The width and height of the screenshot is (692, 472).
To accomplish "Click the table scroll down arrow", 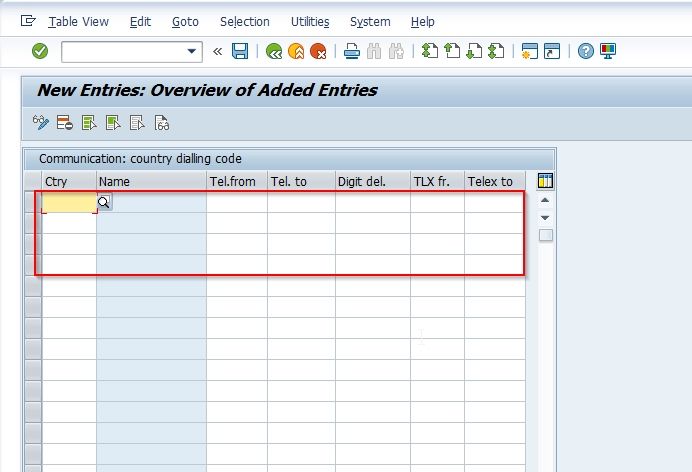I will tap(545, 218).
